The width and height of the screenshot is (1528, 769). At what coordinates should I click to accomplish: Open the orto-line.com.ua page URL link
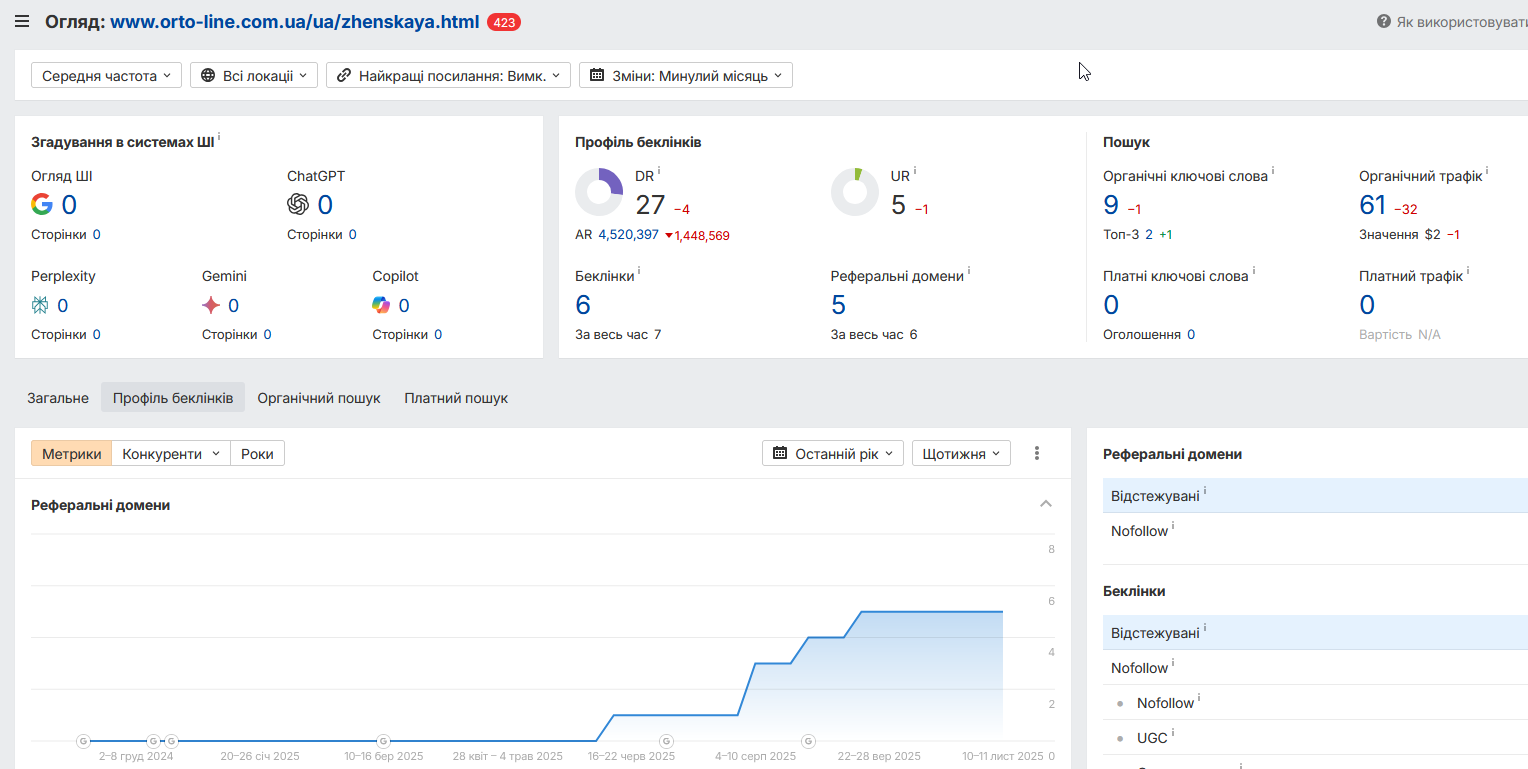click(295, 21)
